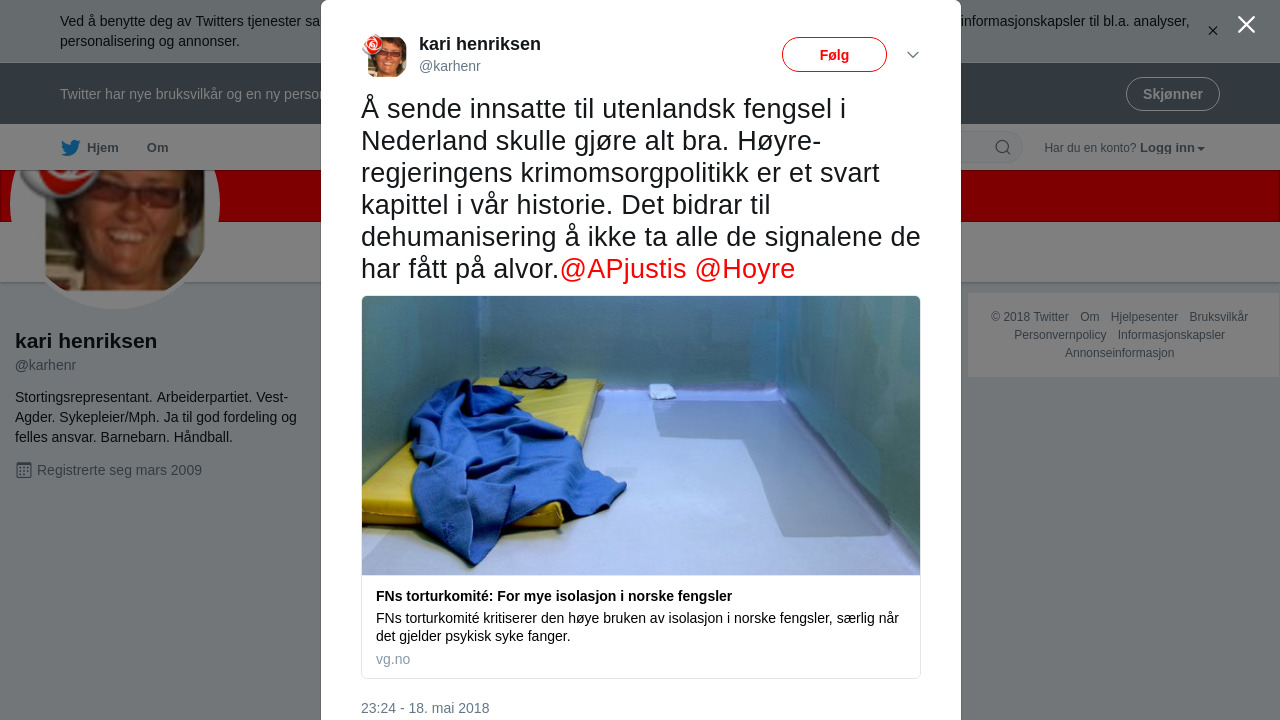
Task: Dismiss the cookie notice banner with the small X
Action: click(1213, 31)
